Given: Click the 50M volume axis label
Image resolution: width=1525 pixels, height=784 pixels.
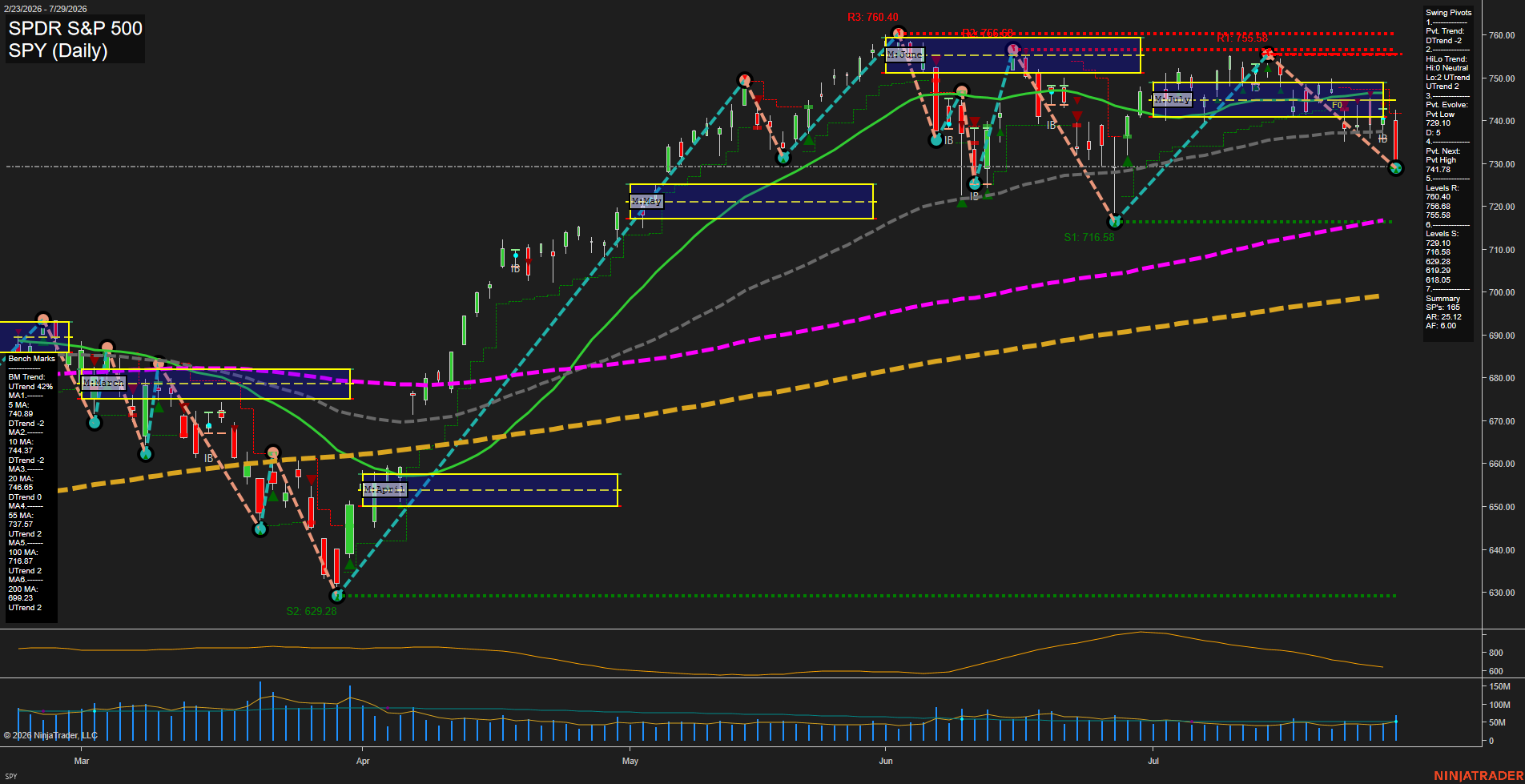Looking at the screenshot, I should point(1498,722).
